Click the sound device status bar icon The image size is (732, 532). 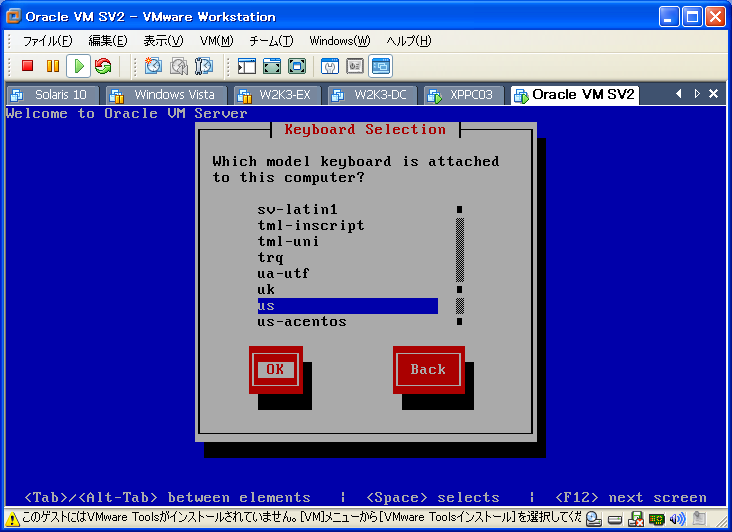coord(677,519)
